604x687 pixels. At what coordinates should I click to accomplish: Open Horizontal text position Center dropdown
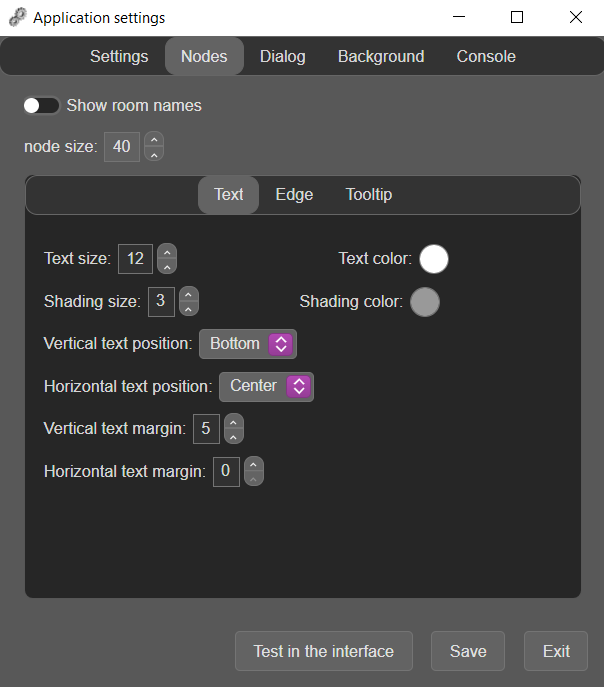pos(266,387)
